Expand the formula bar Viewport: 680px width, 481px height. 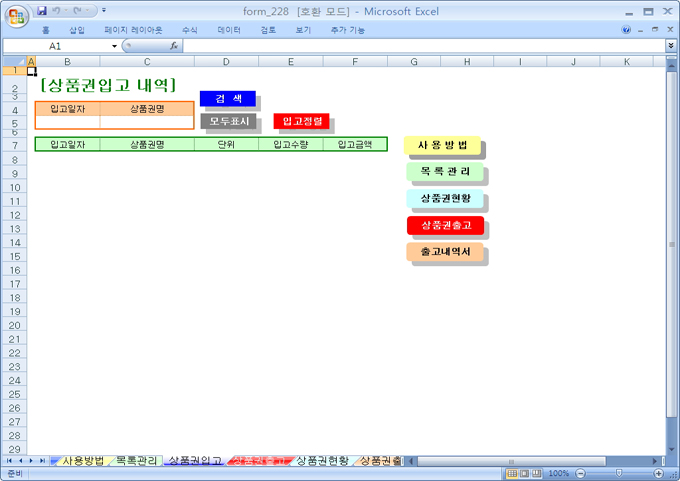click(x=670, y=46)
